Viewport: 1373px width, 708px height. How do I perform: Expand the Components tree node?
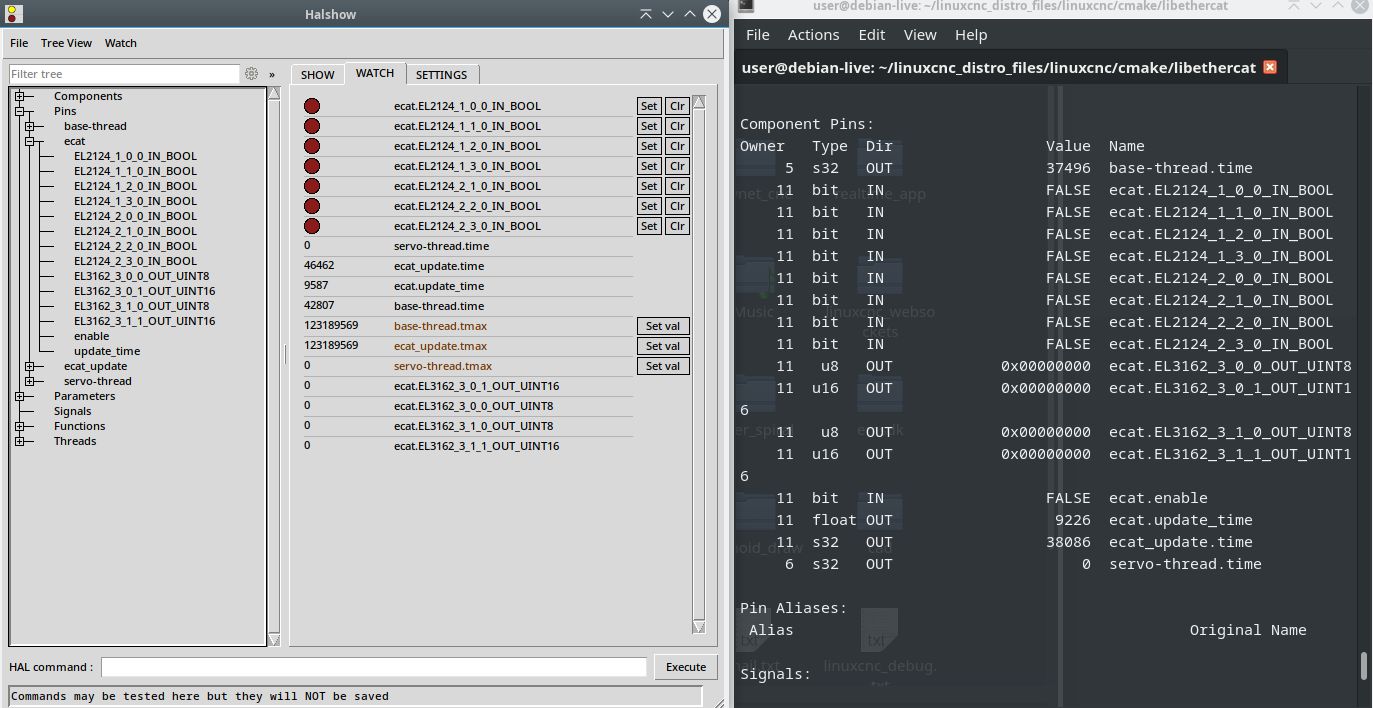click(x=19, y=96)
